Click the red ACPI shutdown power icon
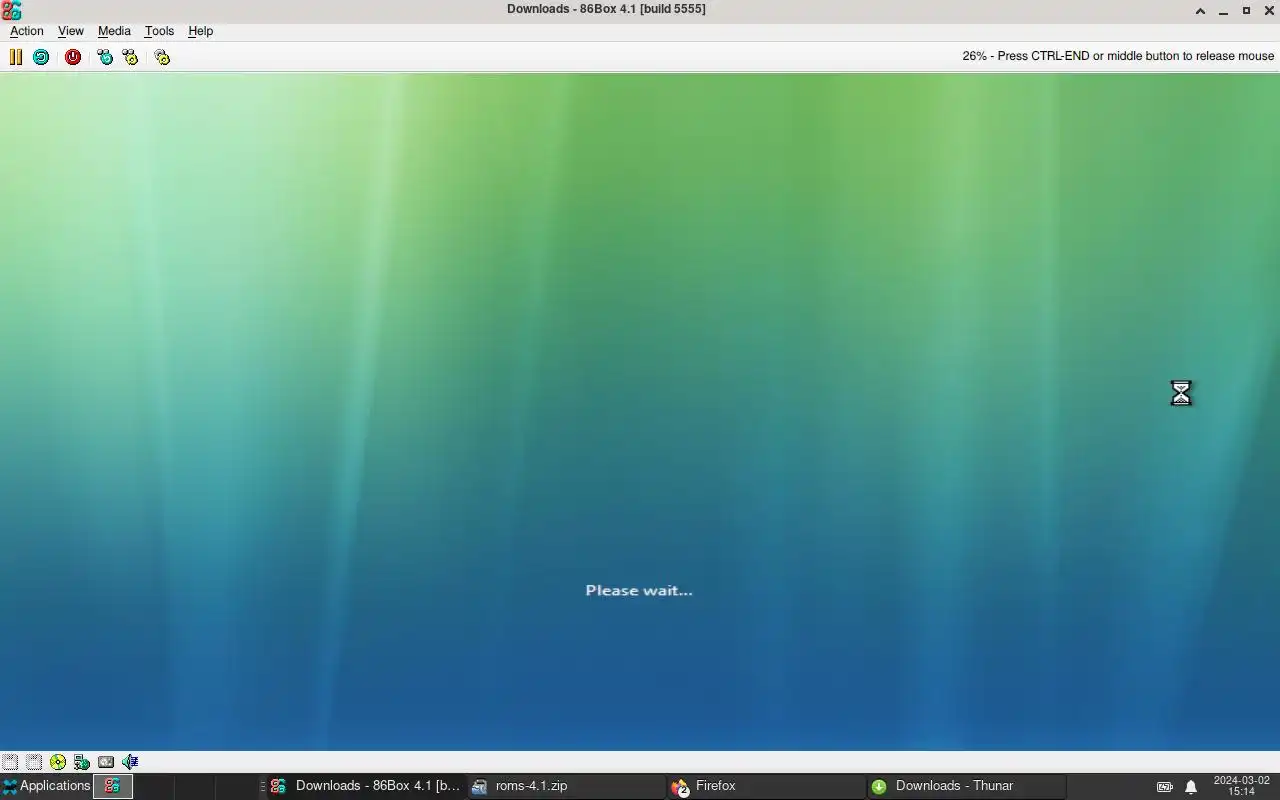 (73, 57)
